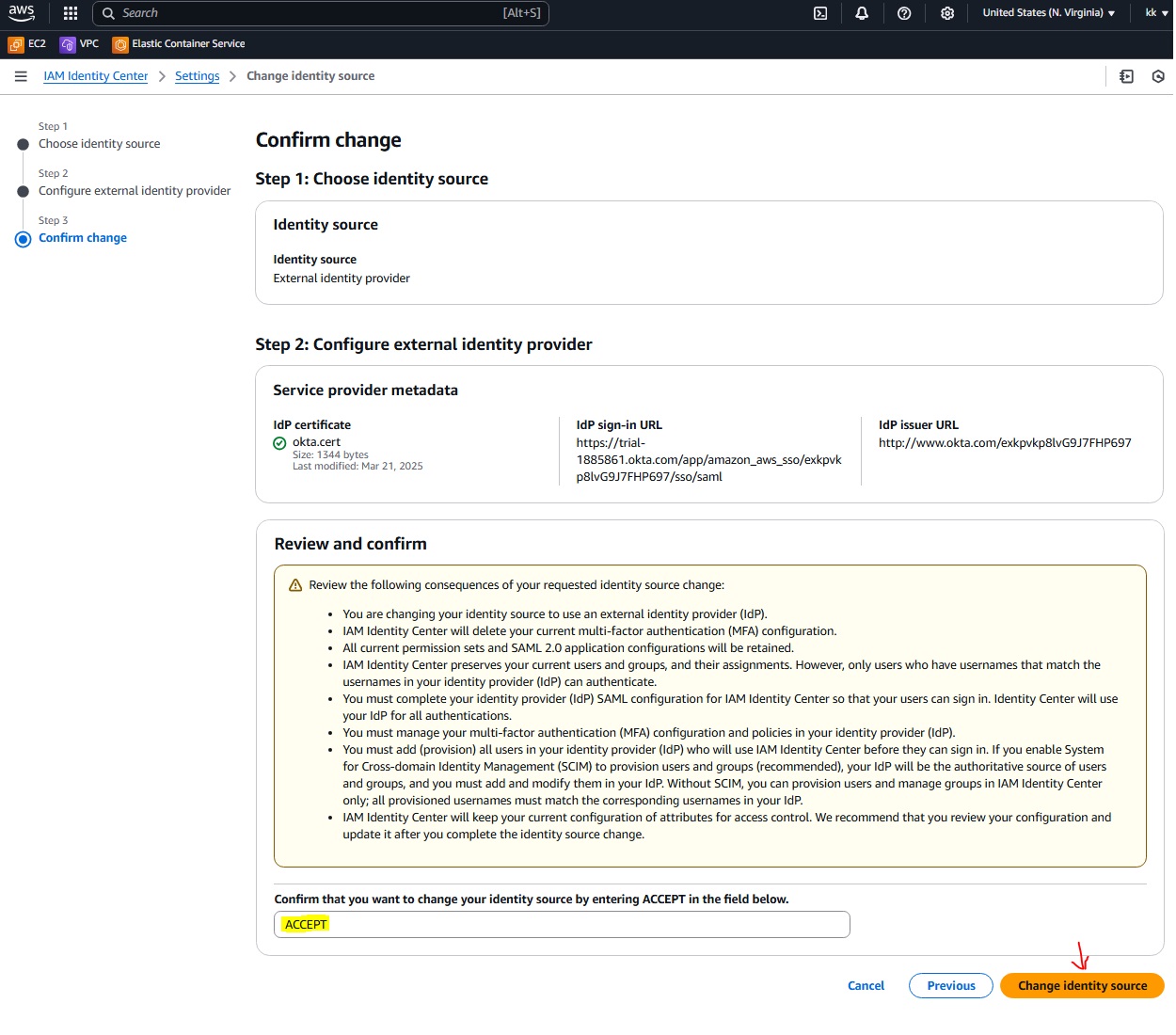The width and height of the screenshot is (1176, 1035).
Task: Go to the IAM Identity Center breadcrumb
Action: click(96, 76)
